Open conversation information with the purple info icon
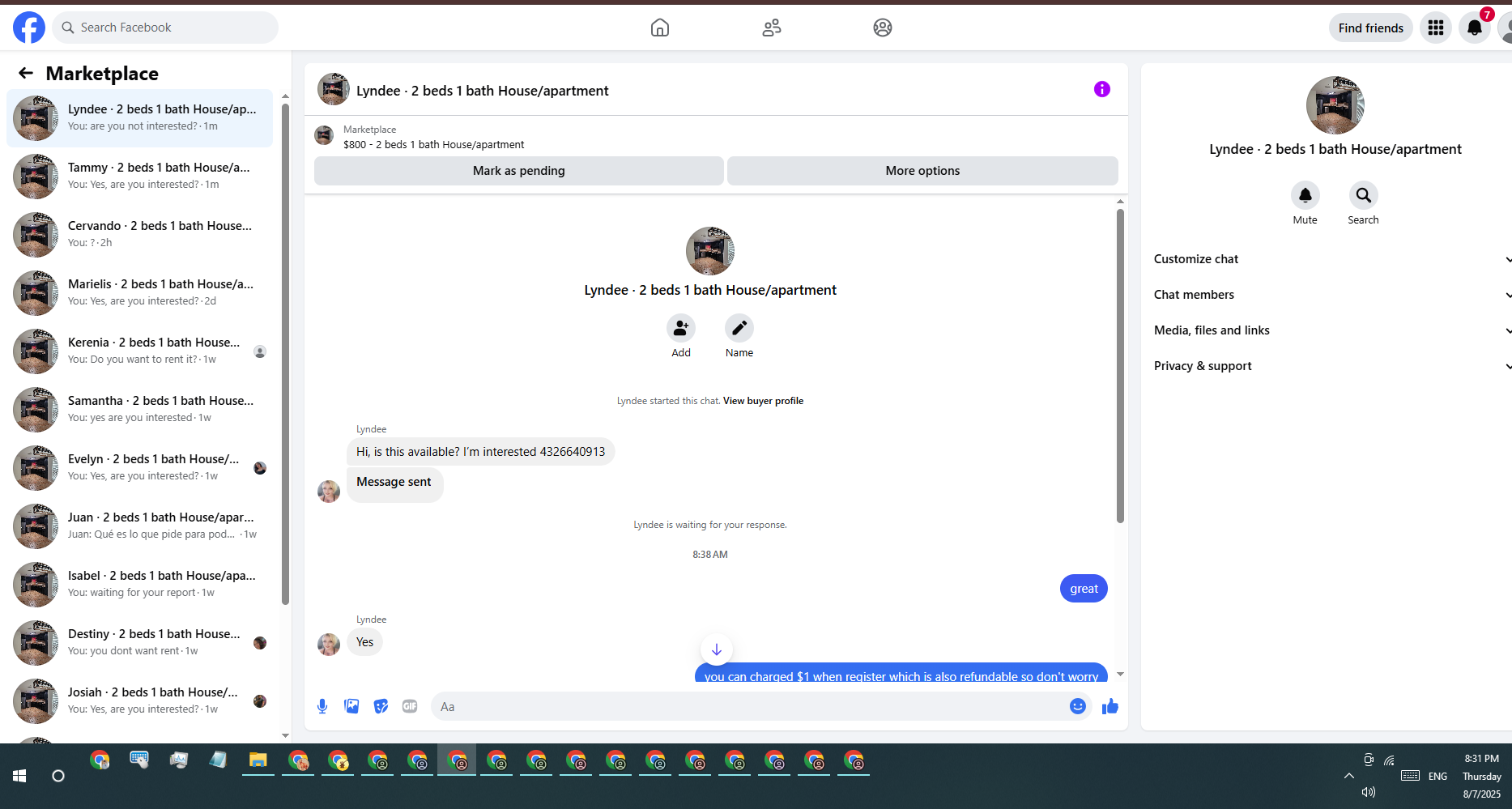Screen dimensions: 1512x809 click(1102, 89)
